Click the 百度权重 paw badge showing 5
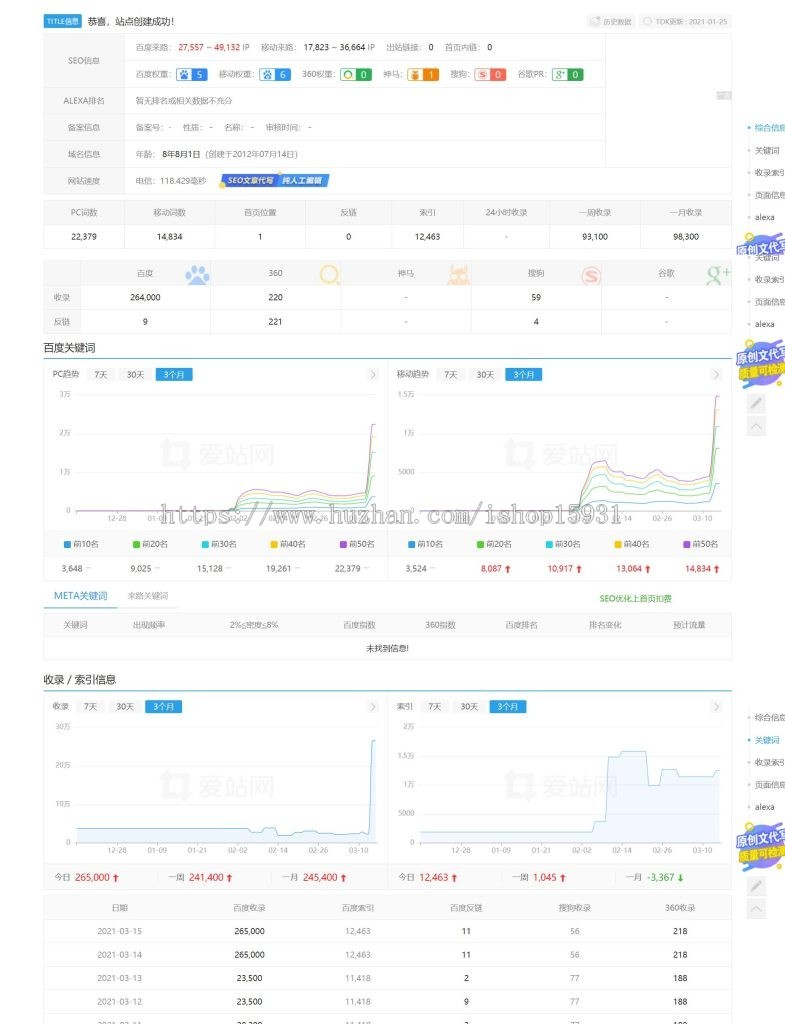Screen dimensions: 785x1024 191,74
